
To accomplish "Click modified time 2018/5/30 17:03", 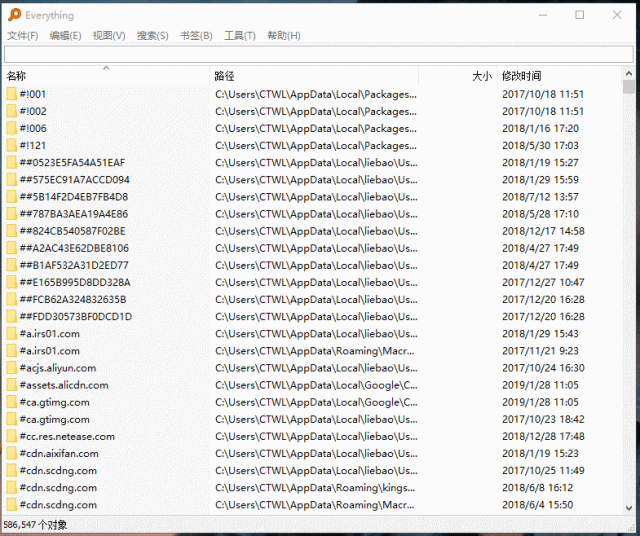I will [x=540, y=146].
